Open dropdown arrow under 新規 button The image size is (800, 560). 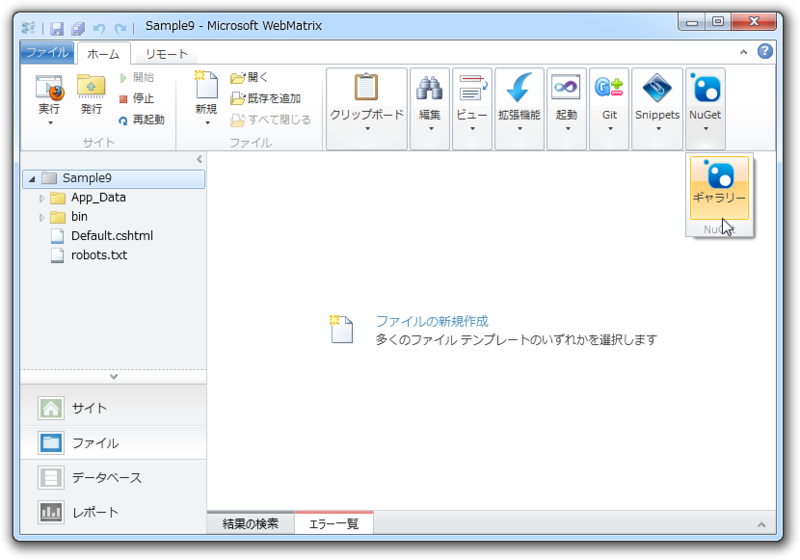coord(207,123)
